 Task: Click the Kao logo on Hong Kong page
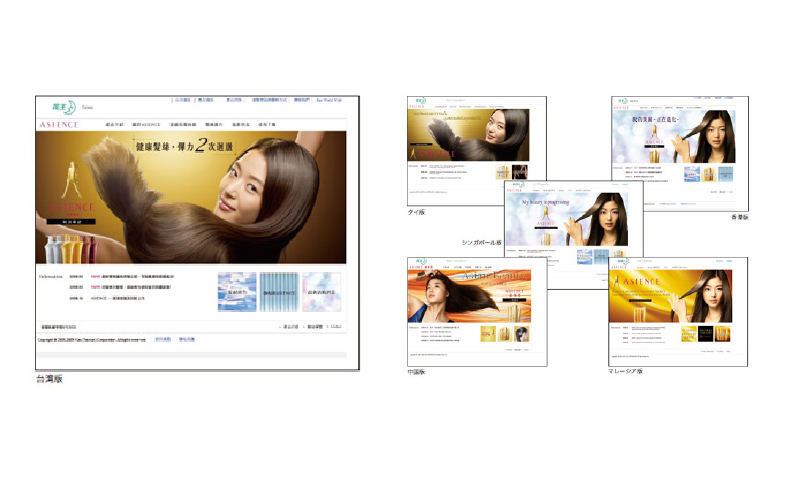624,101
